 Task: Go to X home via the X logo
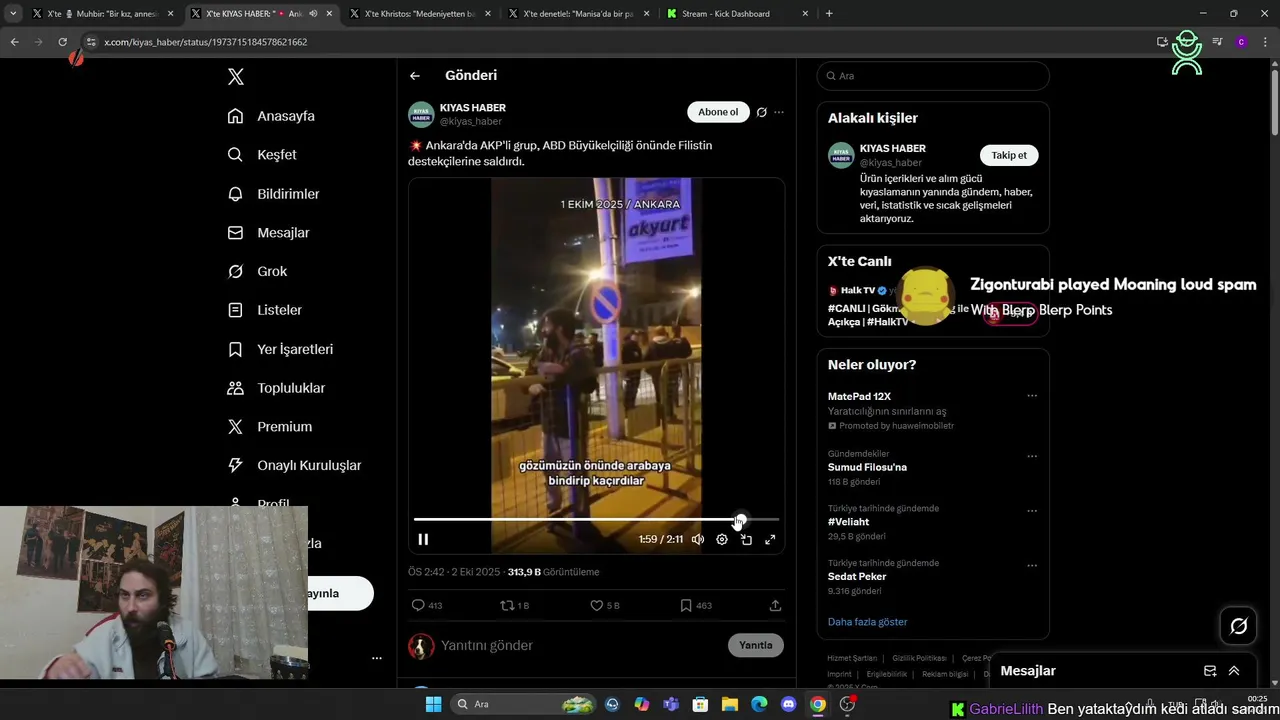pyautogui.click(x=235, y=77)
